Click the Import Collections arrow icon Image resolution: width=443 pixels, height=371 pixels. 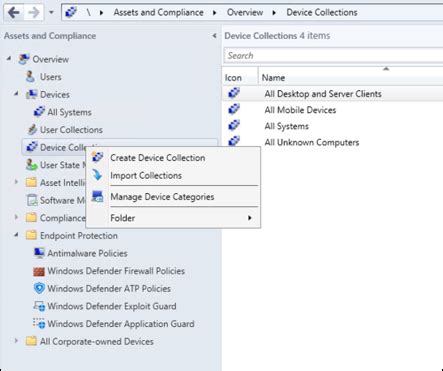pyautogui.click(x=97, y=175)
